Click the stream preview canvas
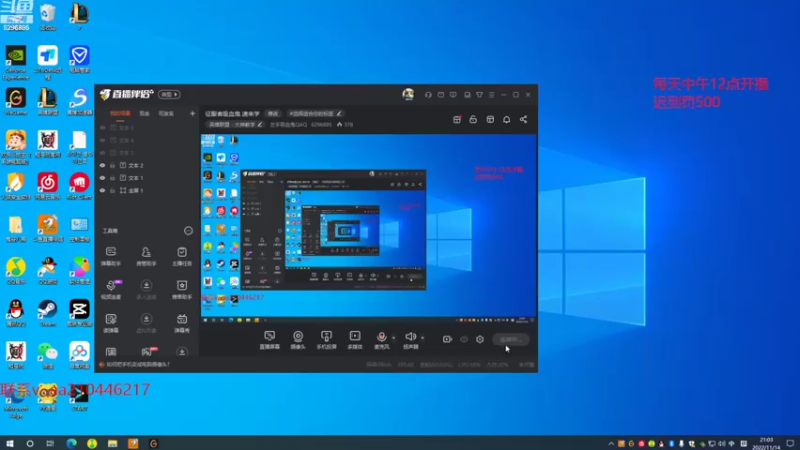This screenshot has width=800, height=450. [369, 229]
